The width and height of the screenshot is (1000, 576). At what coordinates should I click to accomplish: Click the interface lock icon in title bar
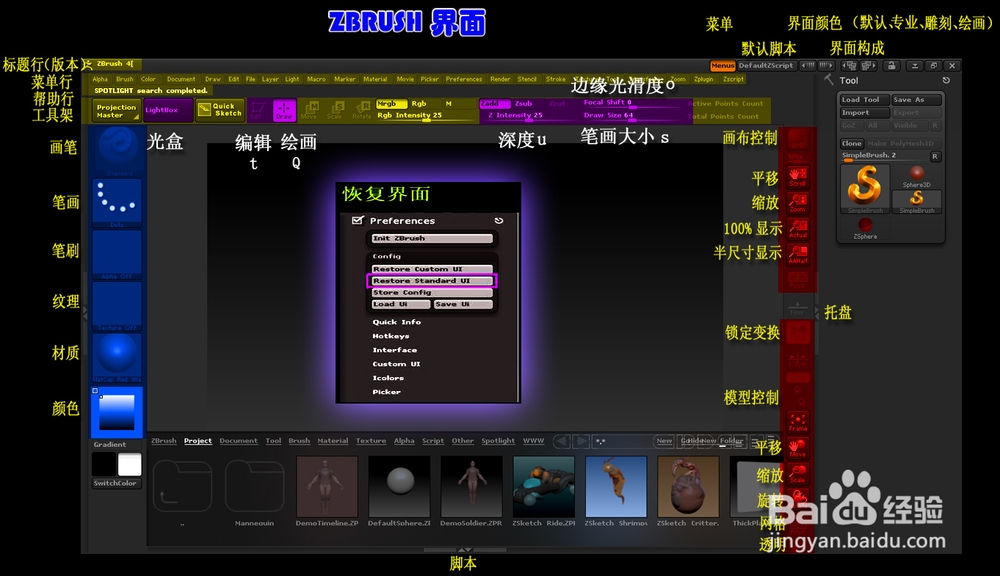coord(892,66)
